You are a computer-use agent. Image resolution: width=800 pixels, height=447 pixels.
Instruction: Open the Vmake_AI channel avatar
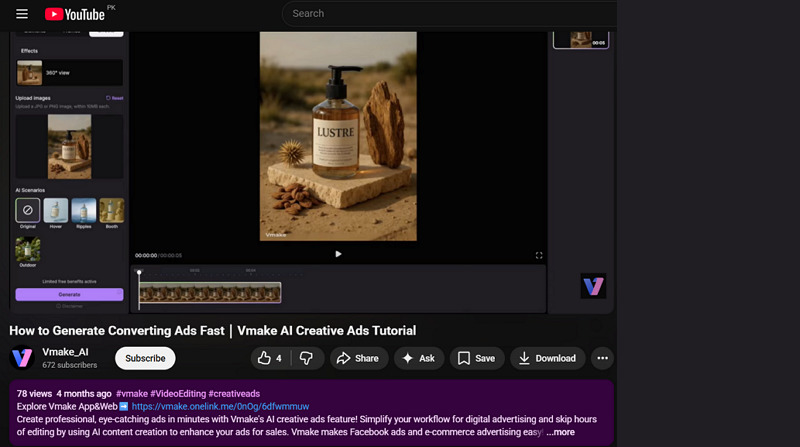point(22,358)
